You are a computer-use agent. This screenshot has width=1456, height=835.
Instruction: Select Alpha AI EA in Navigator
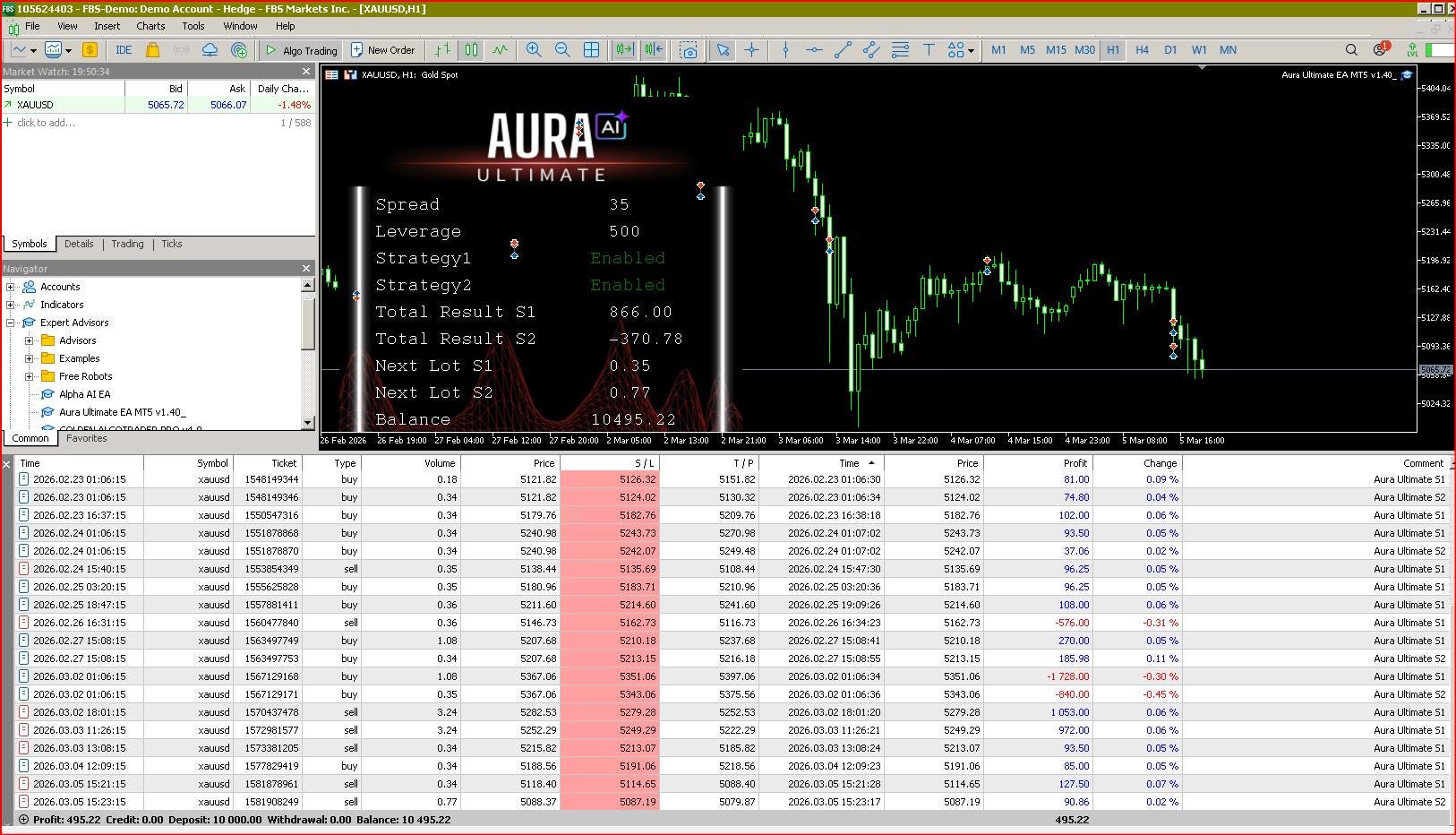[x=84, y=394]
